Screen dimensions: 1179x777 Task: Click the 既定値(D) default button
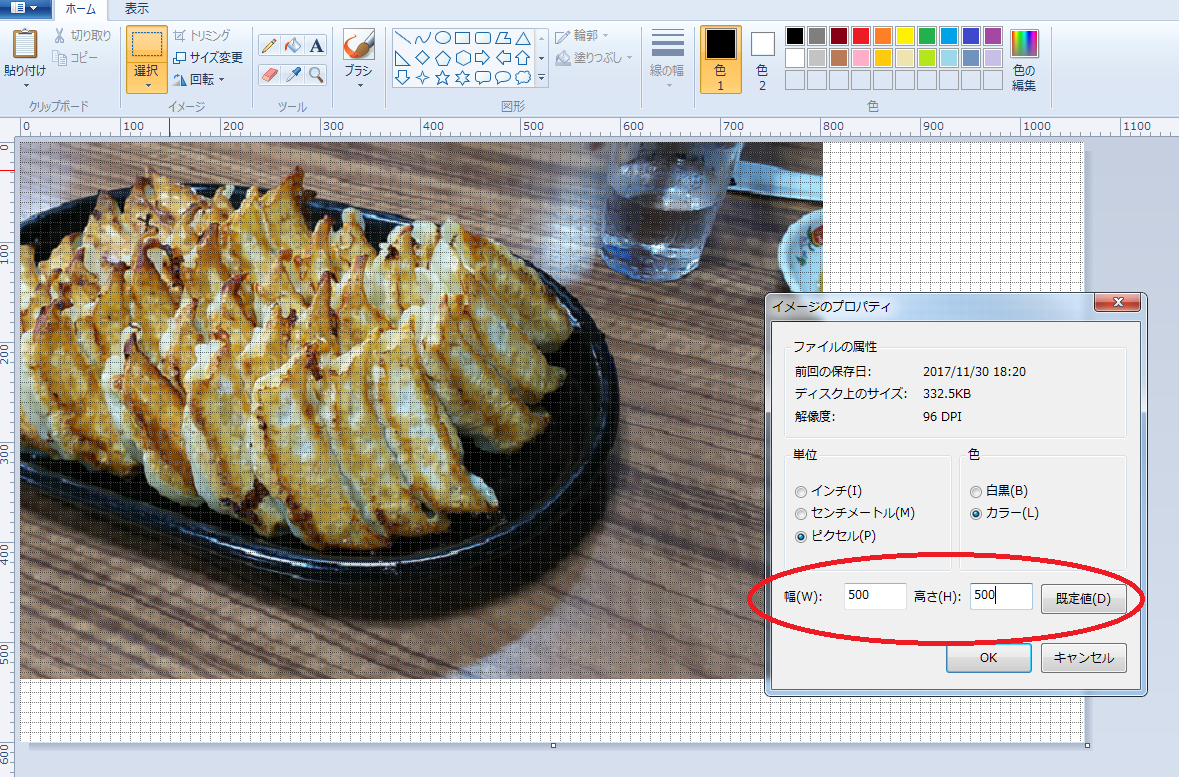1084,599
